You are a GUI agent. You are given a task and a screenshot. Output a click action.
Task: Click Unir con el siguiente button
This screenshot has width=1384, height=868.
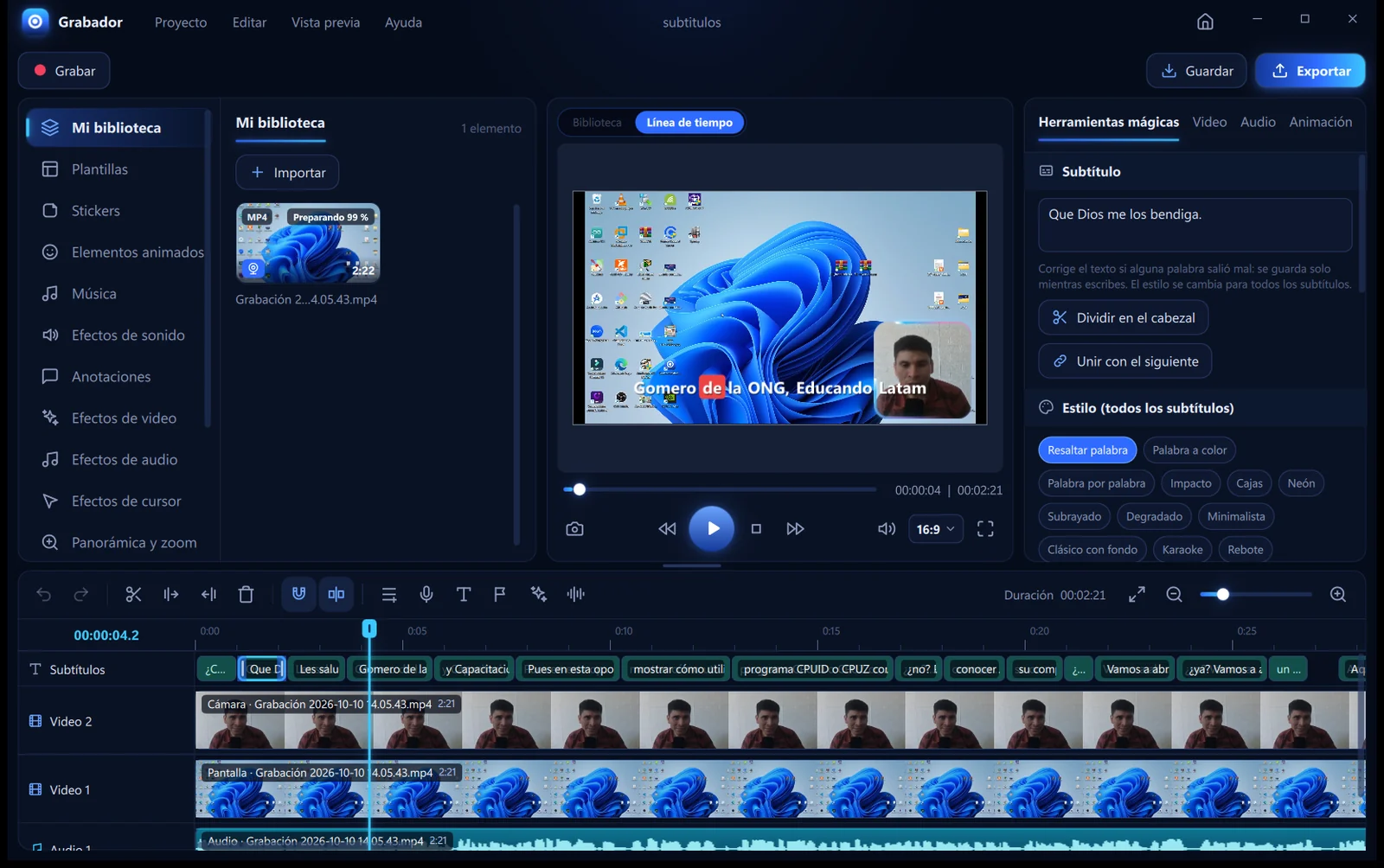pos(1124,361)
